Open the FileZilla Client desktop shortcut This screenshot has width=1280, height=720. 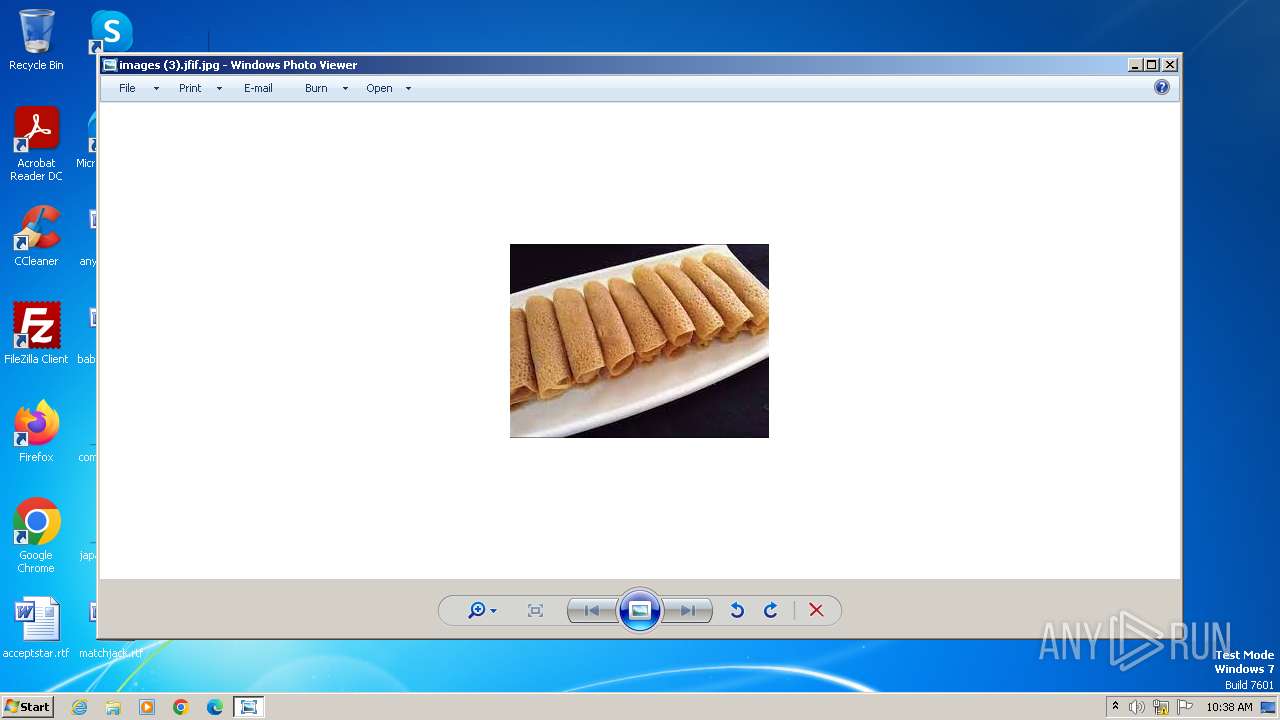click(x=36, y=333)
